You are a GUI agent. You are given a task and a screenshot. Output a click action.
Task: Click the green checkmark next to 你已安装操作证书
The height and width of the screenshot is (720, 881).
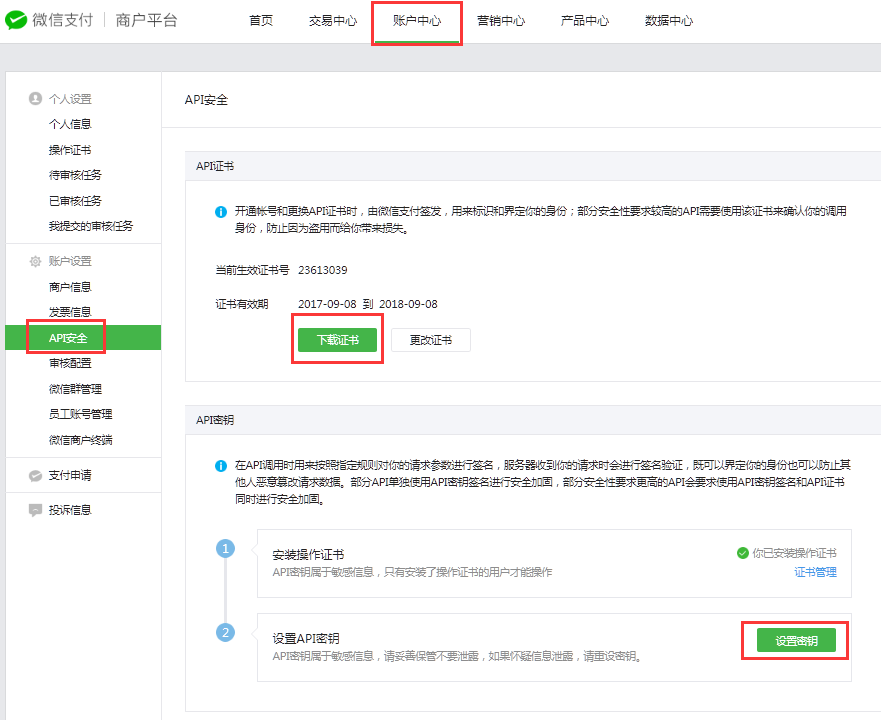(742, 553)
